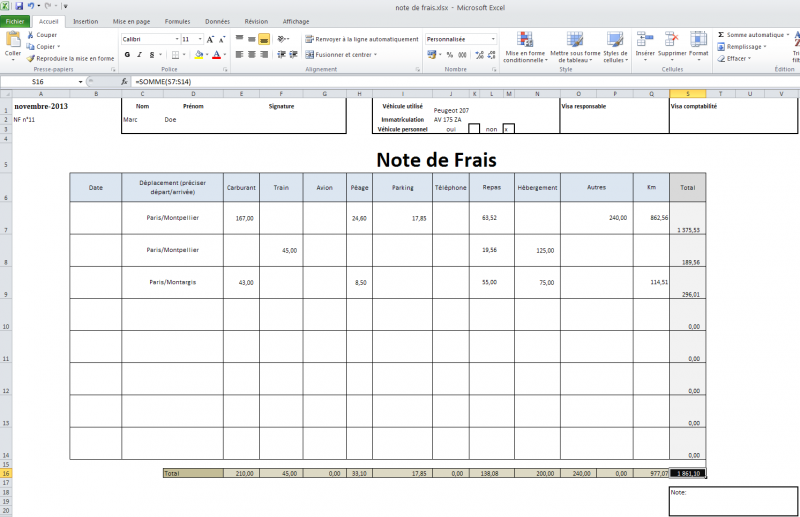Viewport: 800px width, 517px height.
Task: Decrease the font size
Action: point(222,39)
